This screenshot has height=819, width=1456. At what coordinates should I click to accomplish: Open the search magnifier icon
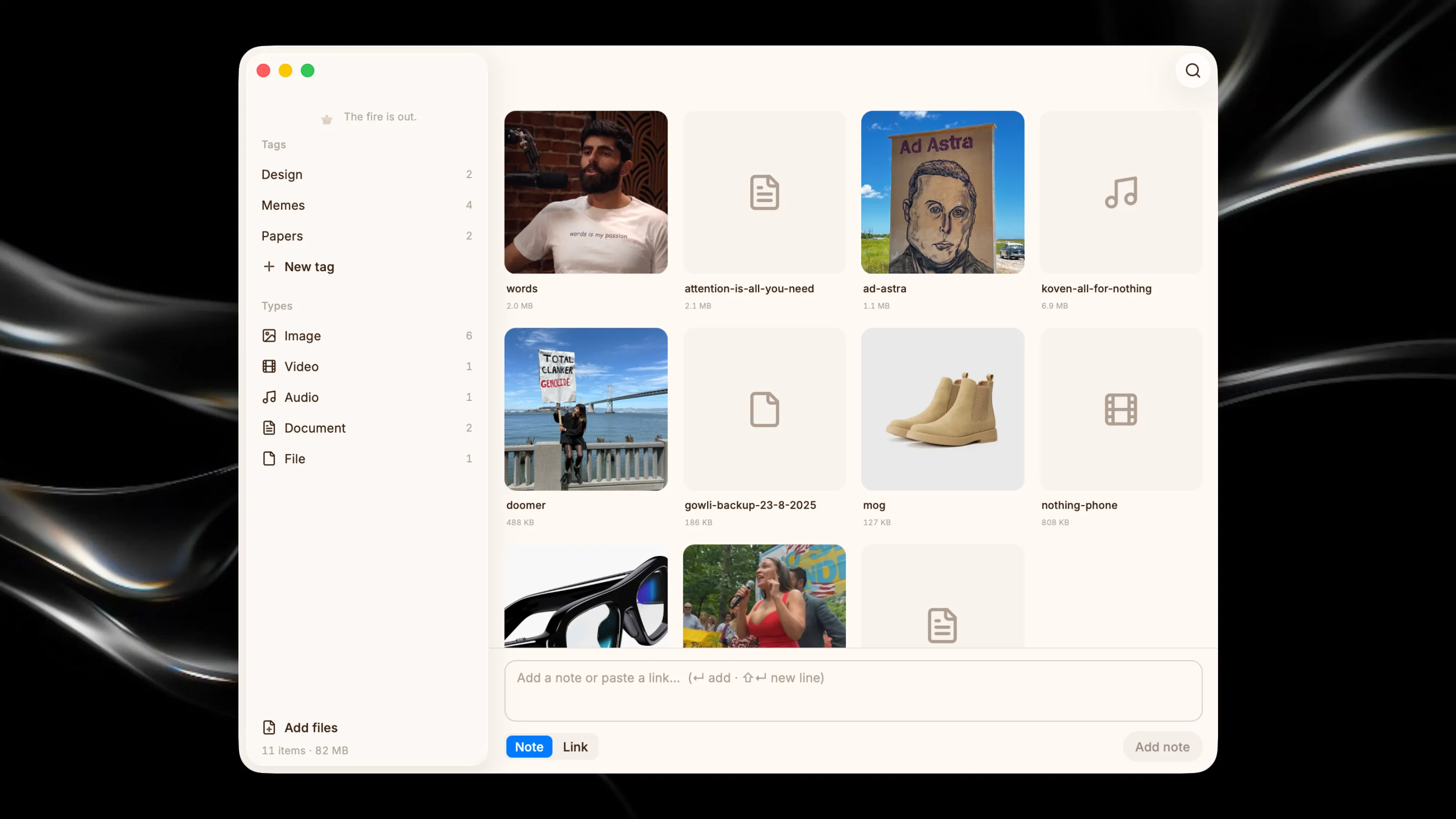pos(1193,71)
